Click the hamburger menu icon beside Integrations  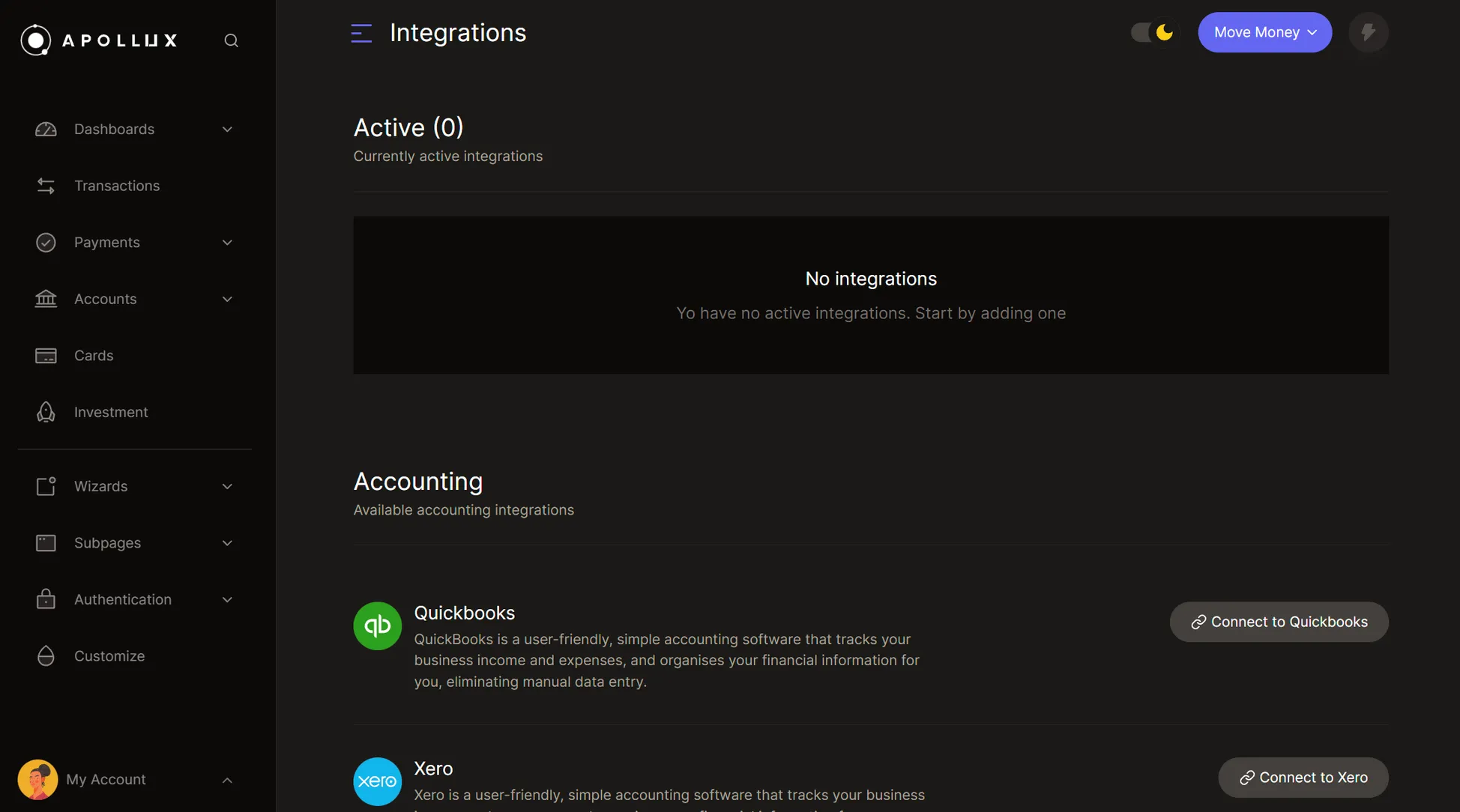click(361, 33)
